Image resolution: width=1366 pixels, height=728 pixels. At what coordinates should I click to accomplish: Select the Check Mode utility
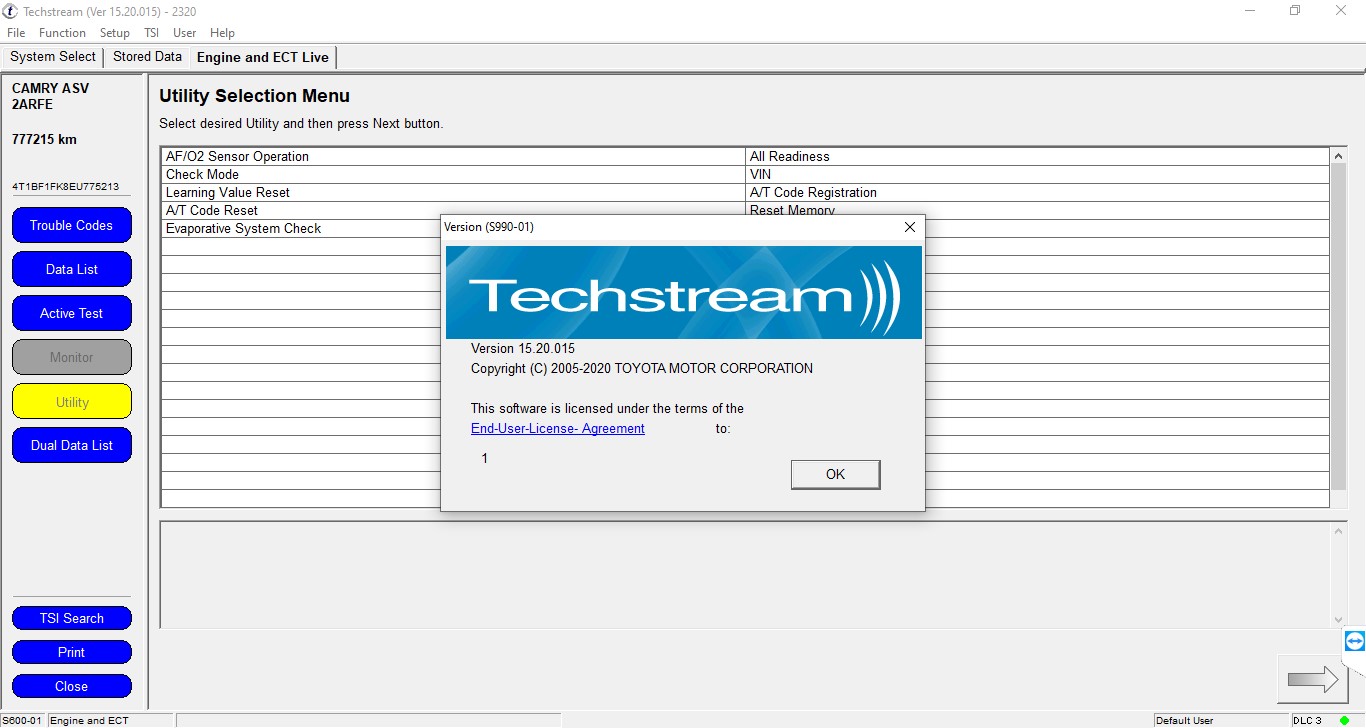coord(453,174)
